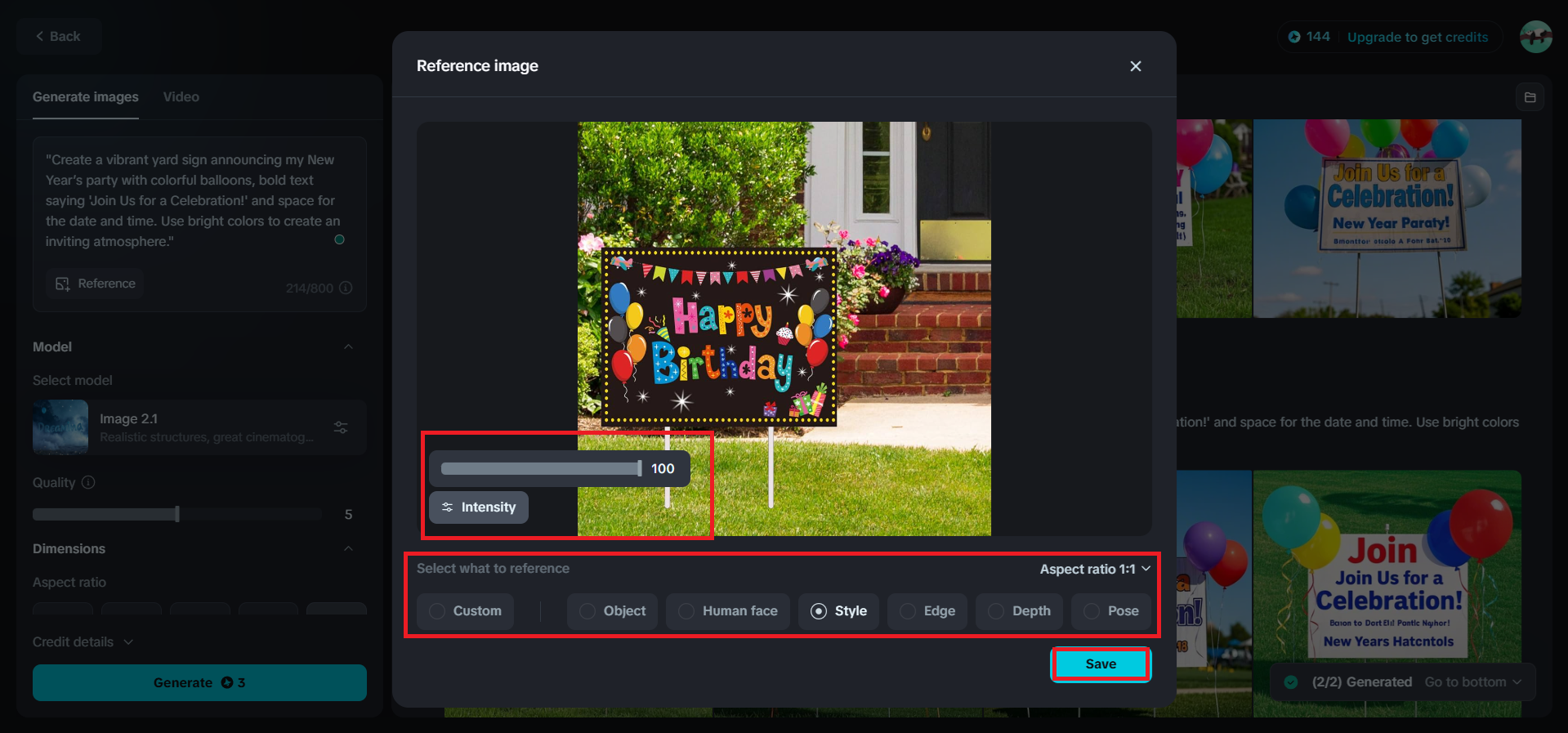Show info for Quality setting

point(88,482)
